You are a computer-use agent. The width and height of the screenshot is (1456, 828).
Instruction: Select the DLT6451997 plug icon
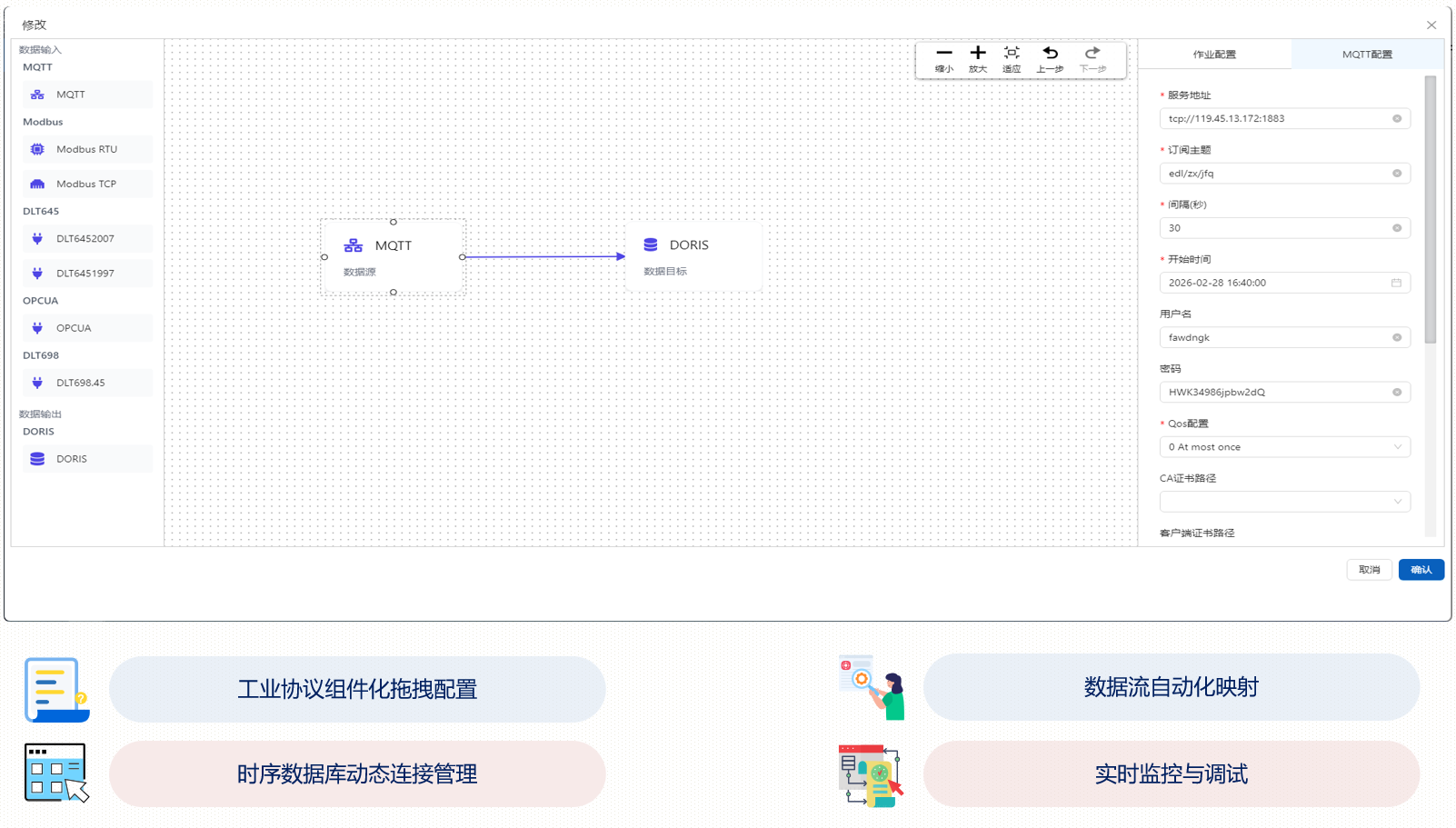pos(37,274)
